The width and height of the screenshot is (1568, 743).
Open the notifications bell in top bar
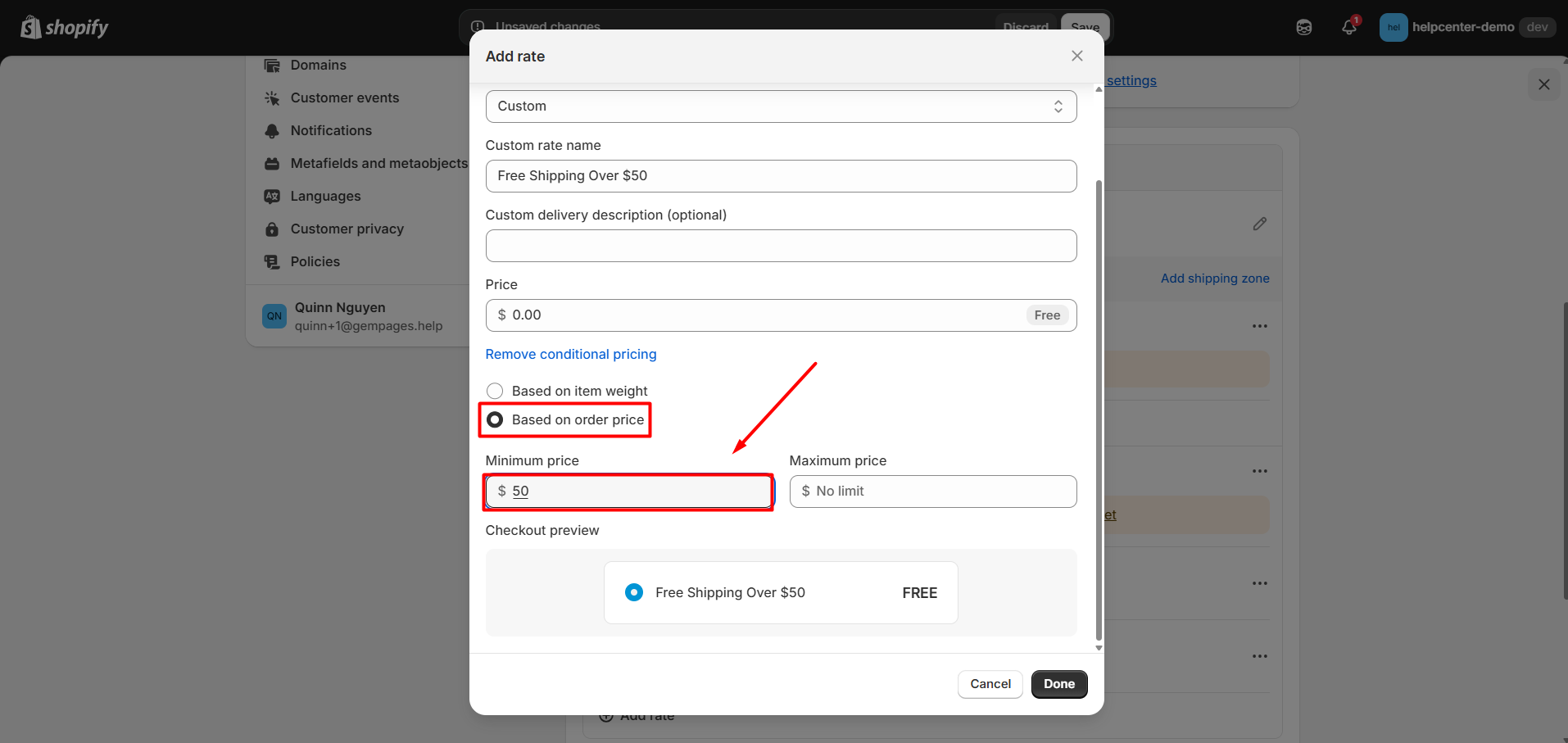point(1348,27)
